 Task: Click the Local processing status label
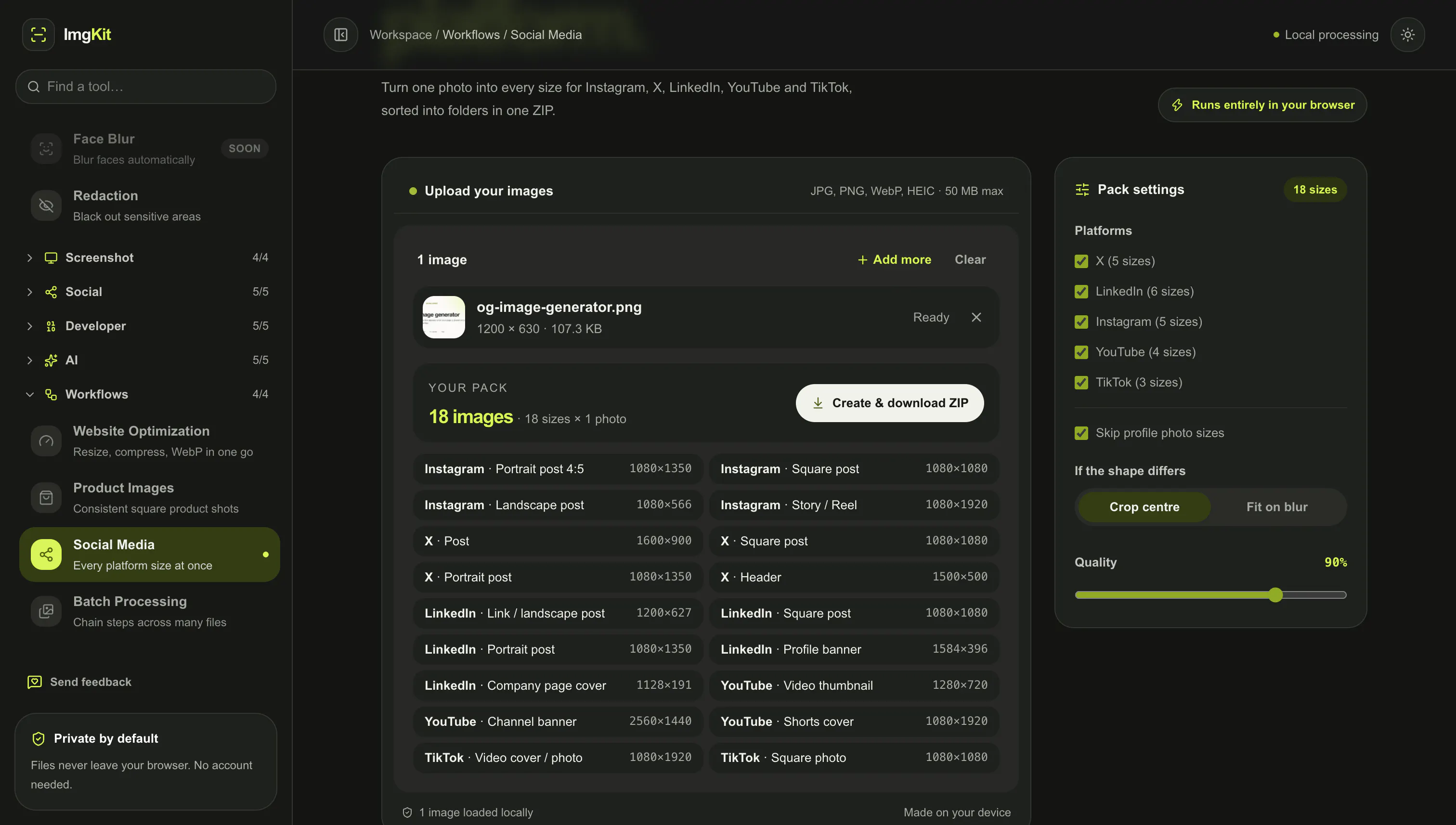(x=1331, y=35)
